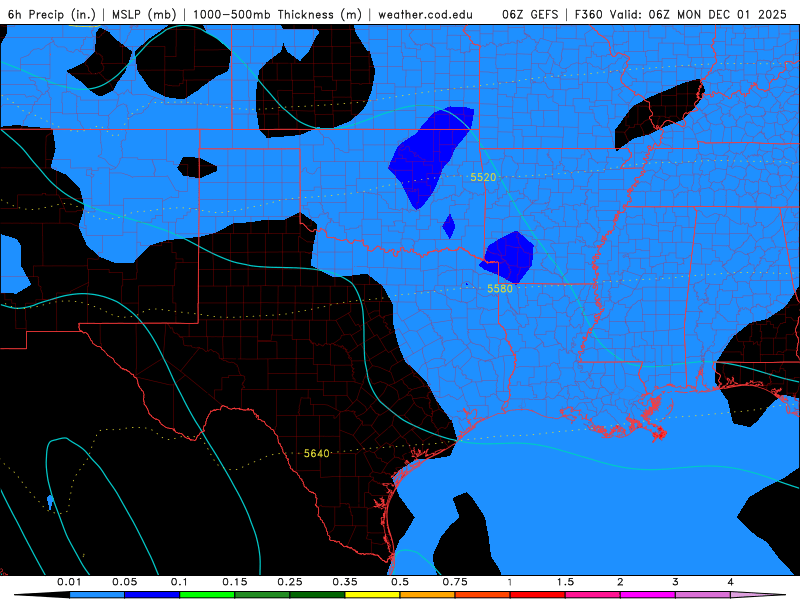Click the 5580 thickness contour label

click(x=499, y=289)
